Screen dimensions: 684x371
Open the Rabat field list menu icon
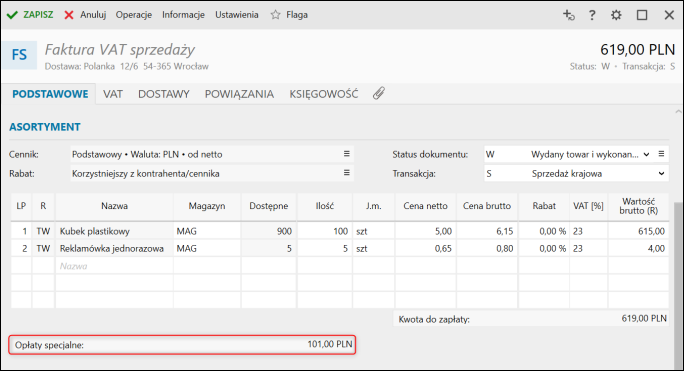click(x=347, y=173)
